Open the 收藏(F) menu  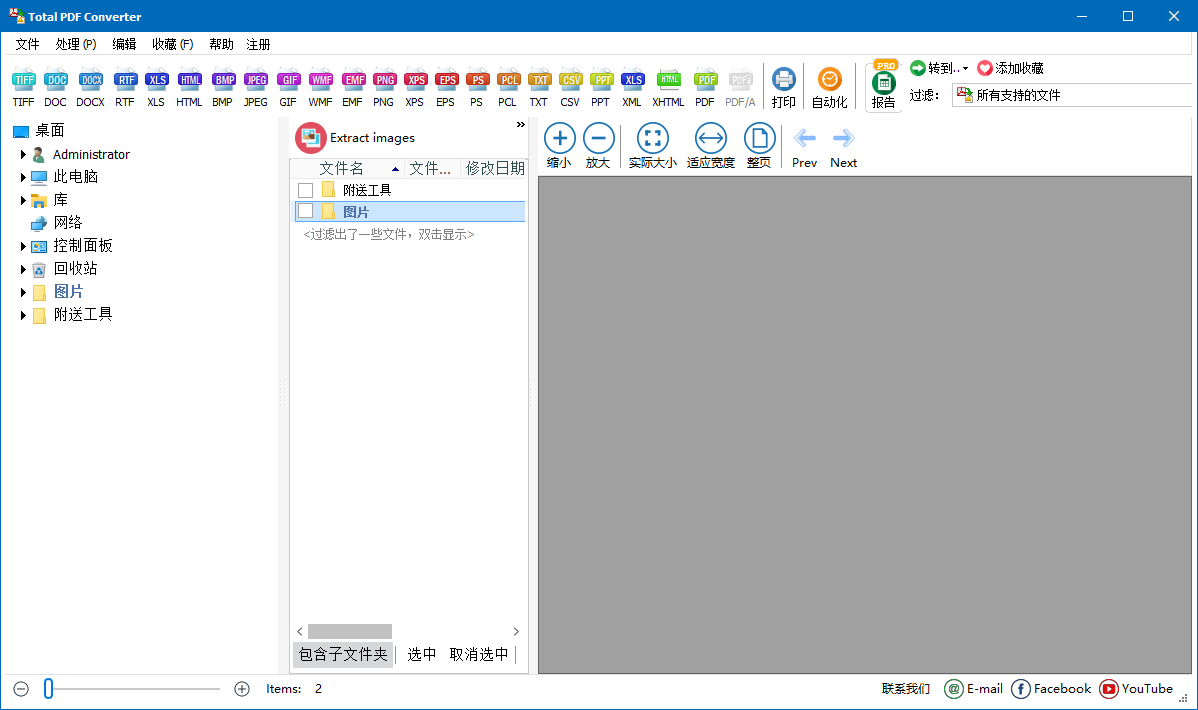(x=172, y=44)
